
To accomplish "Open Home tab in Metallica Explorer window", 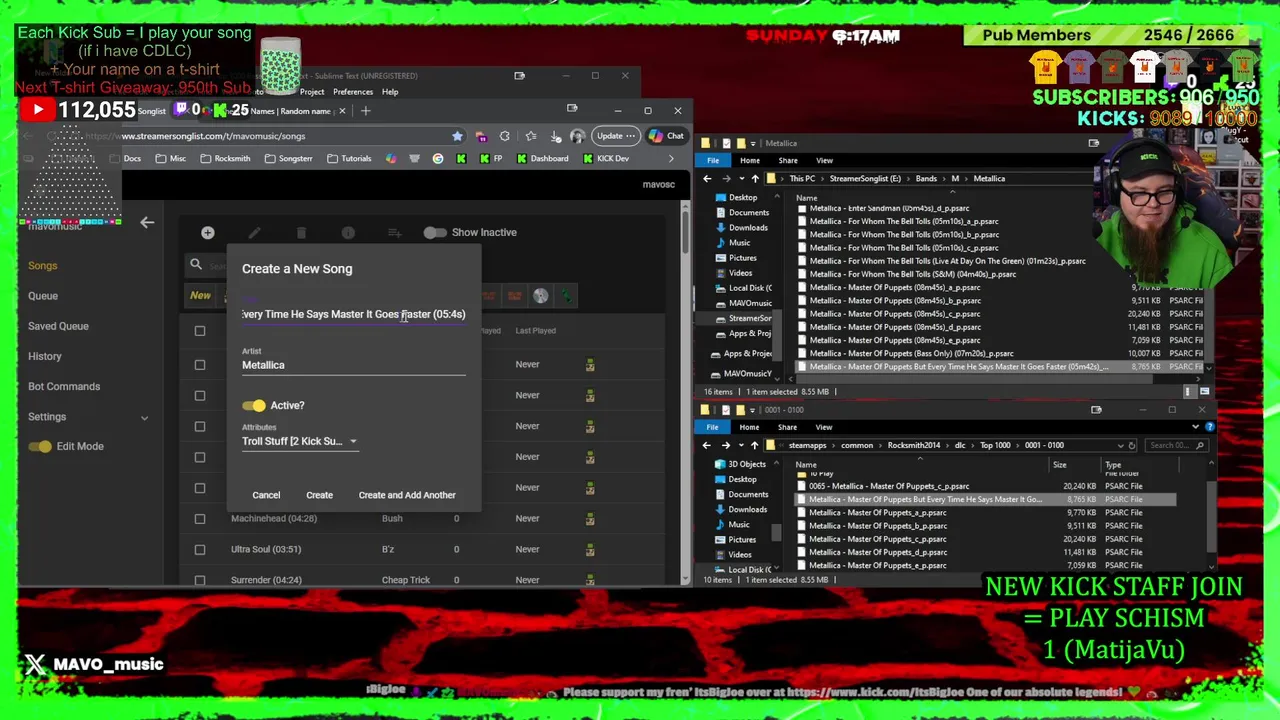I will pyautogui.click(x=750, y=161).
